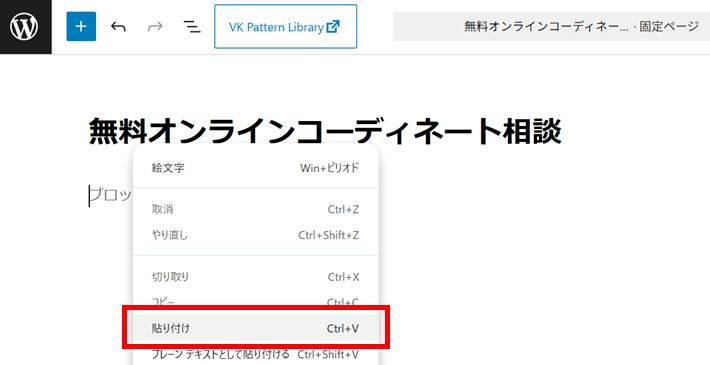Select 切り取り in the context menu
Screen dimensions: 710x365
(x=255, y=277)
